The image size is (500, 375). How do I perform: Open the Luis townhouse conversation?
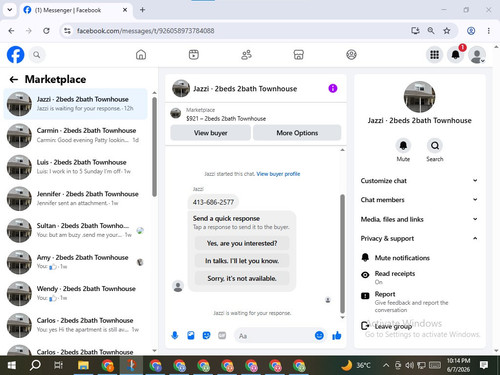point(75,167)
